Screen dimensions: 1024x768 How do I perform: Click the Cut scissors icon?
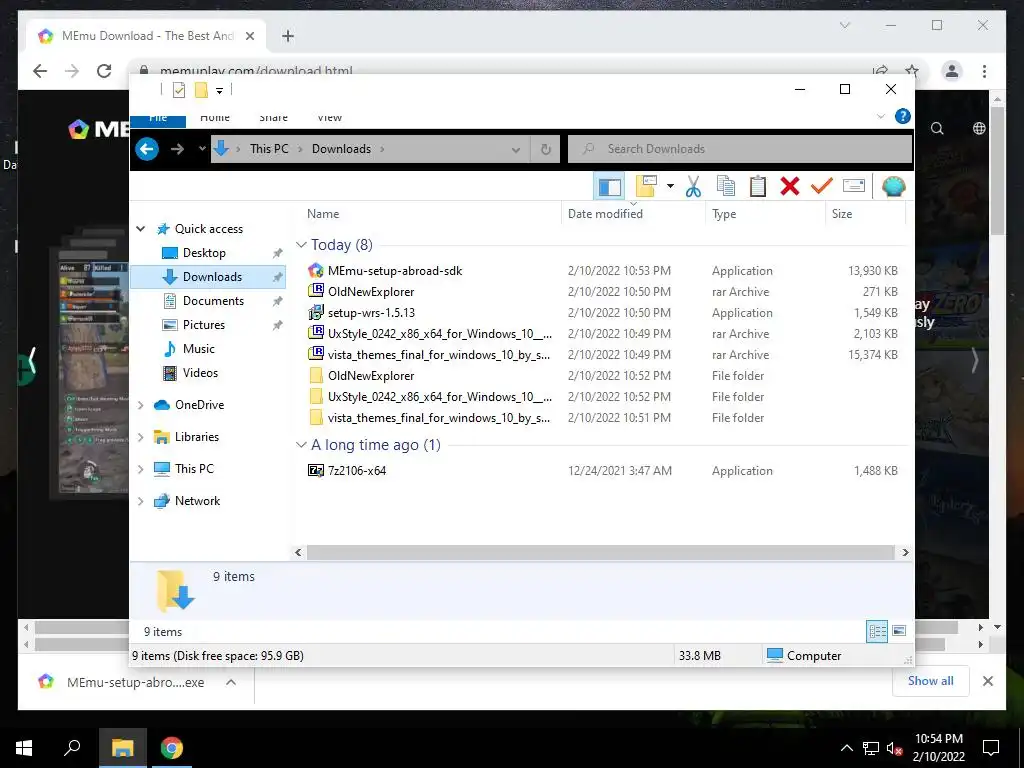[x=693, y=187]
